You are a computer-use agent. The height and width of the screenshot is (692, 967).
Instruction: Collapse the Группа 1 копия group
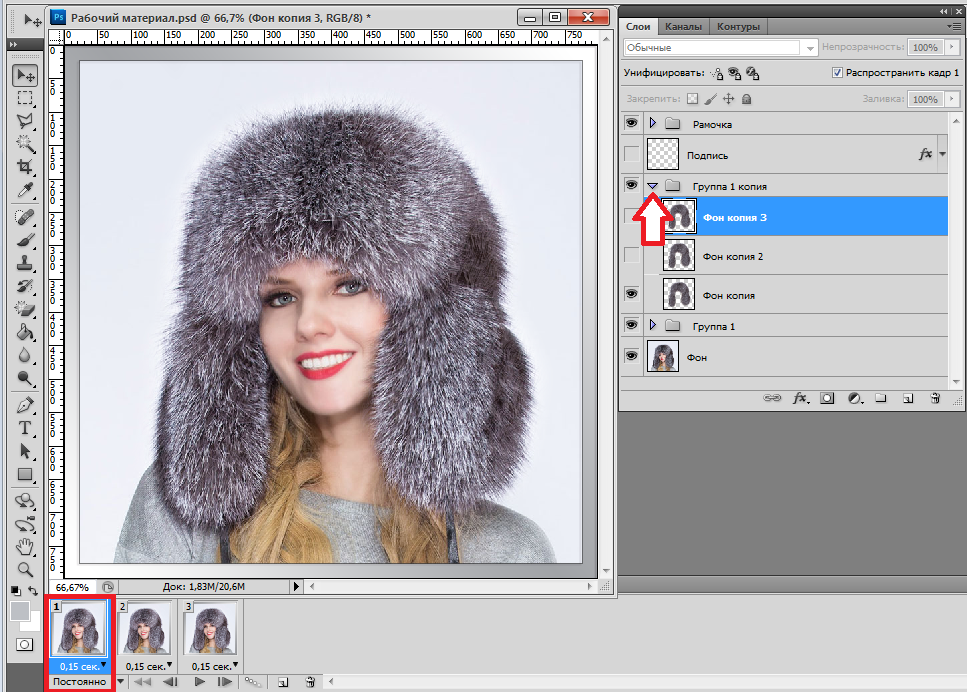click(x=653, y=186)
